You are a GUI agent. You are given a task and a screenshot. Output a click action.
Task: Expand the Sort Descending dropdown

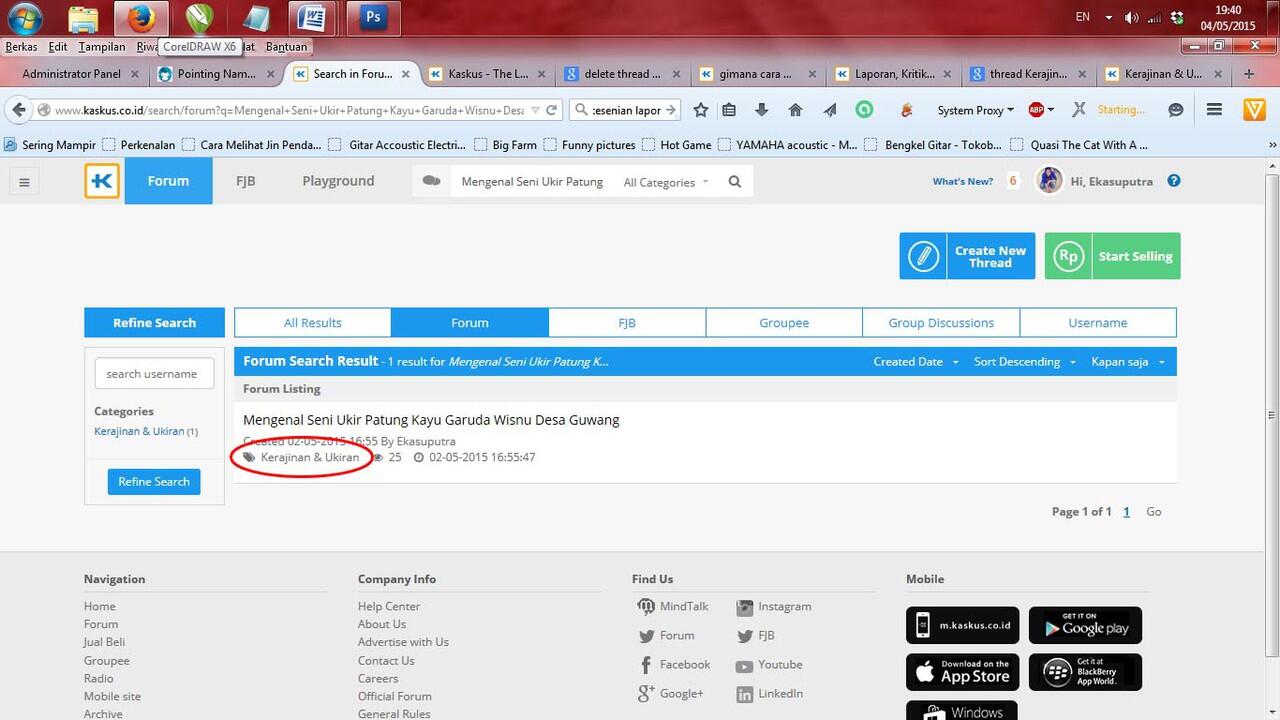1025,362
